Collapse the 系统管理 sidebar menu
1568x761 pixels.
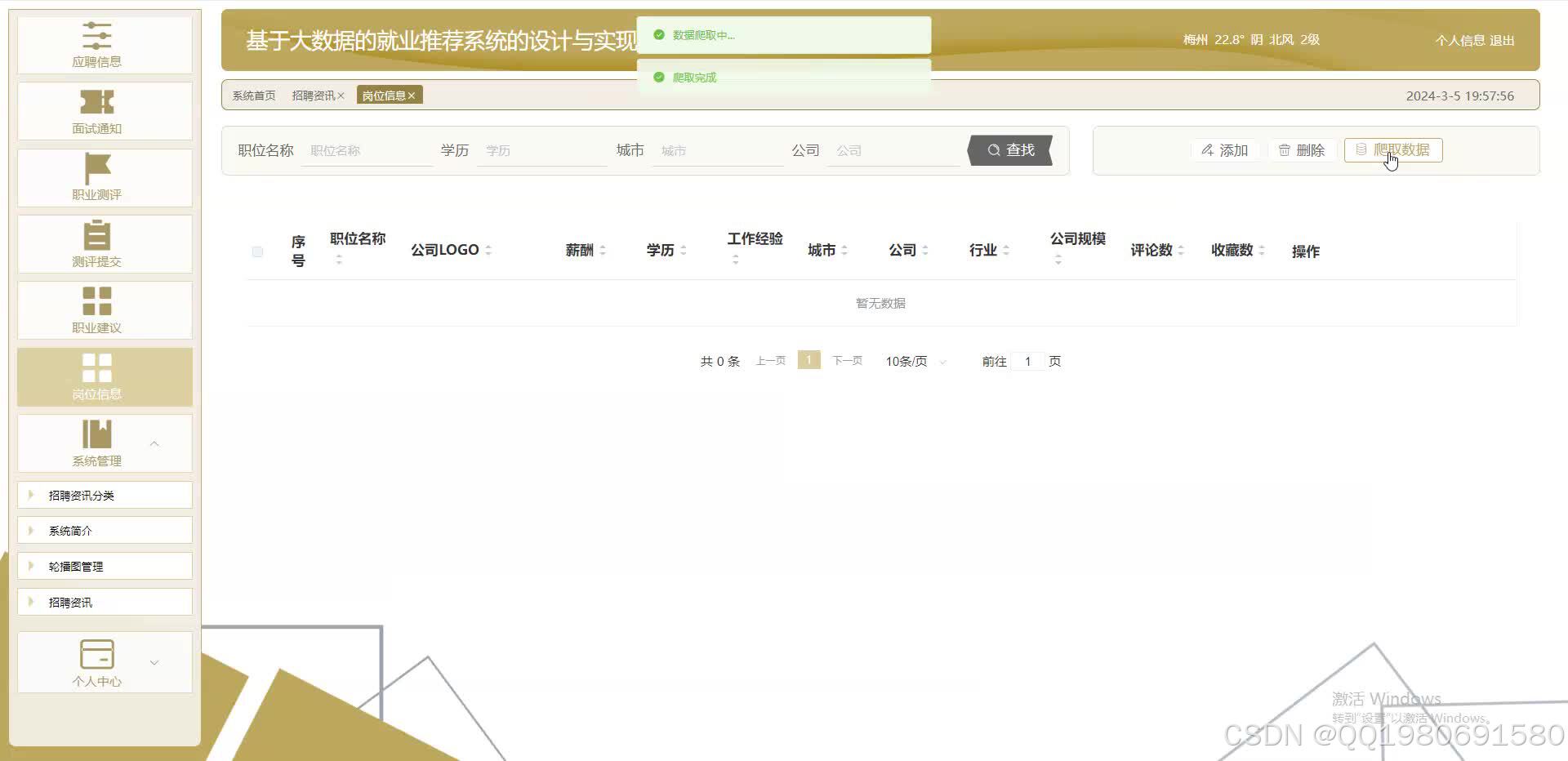(154, 443)
